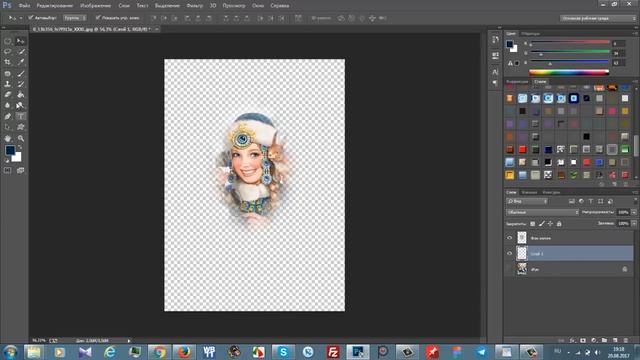Toggle the Показать упр. элем checkbox
Screen dimensions: 640x360
98,18
